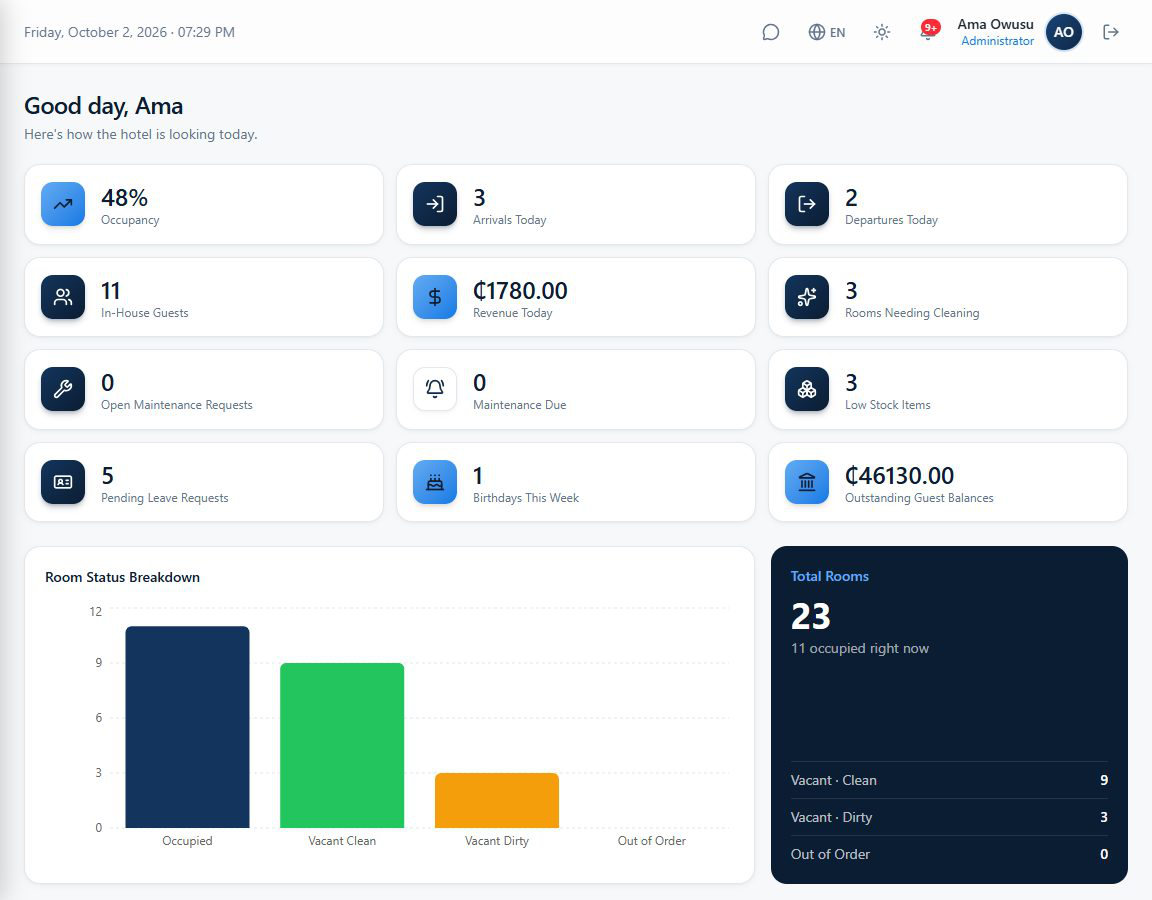Click the Maintenance Due label
This screenshot has width=1152, height=900.
pyautogui.click(x=519, y=405)
